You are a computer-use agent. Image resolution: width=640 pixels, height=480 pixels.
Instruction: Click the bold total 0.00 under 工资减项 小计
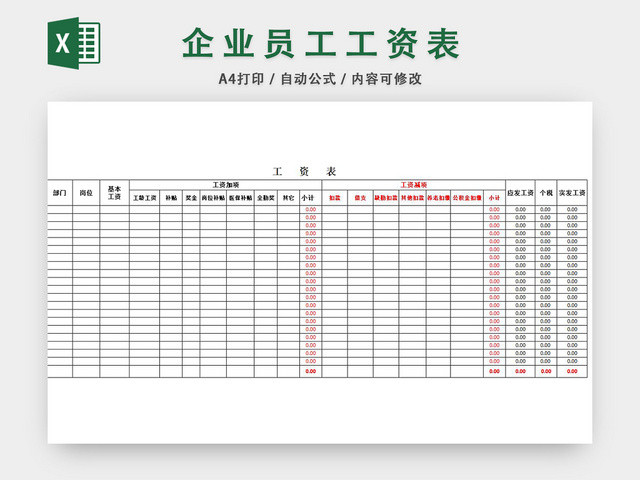(x=494, y=371)
